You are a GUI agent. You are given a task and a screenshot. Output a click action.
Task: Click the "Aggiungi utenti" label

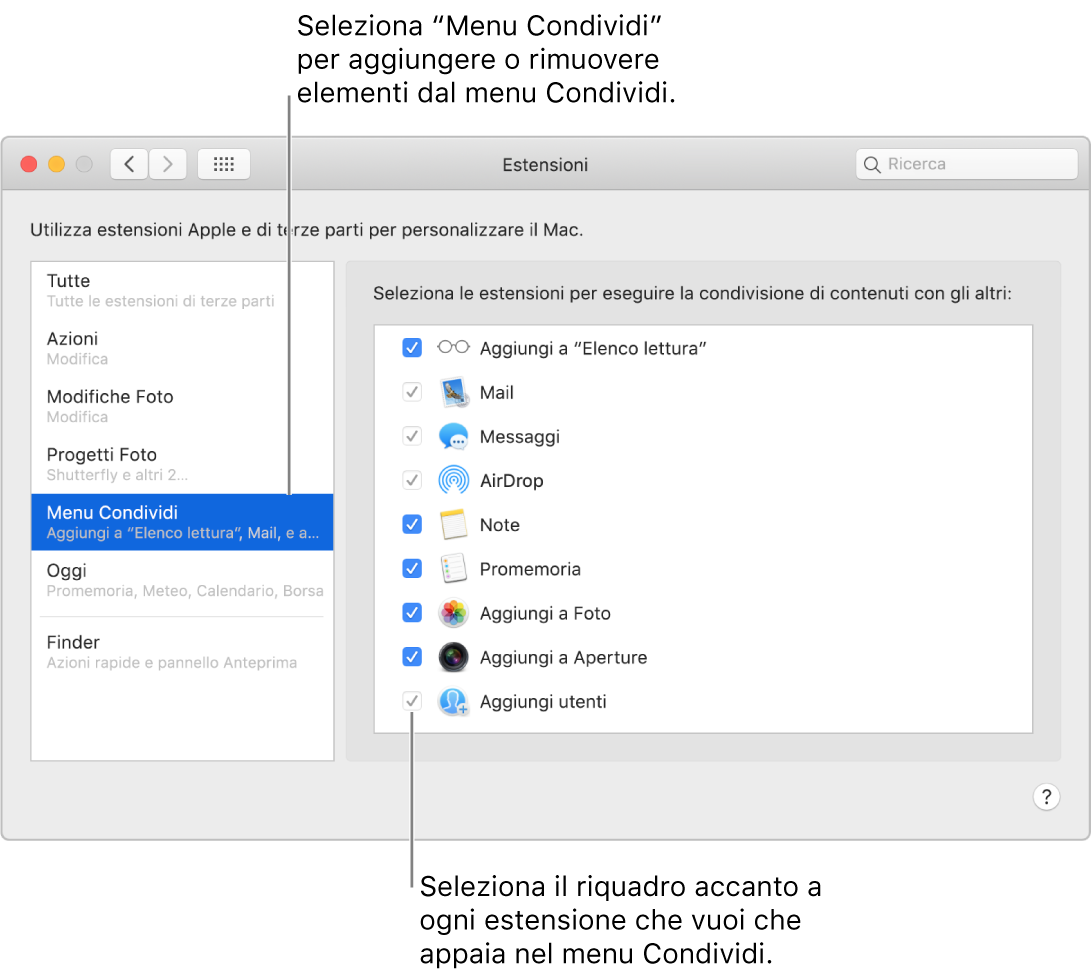point(543,701)
